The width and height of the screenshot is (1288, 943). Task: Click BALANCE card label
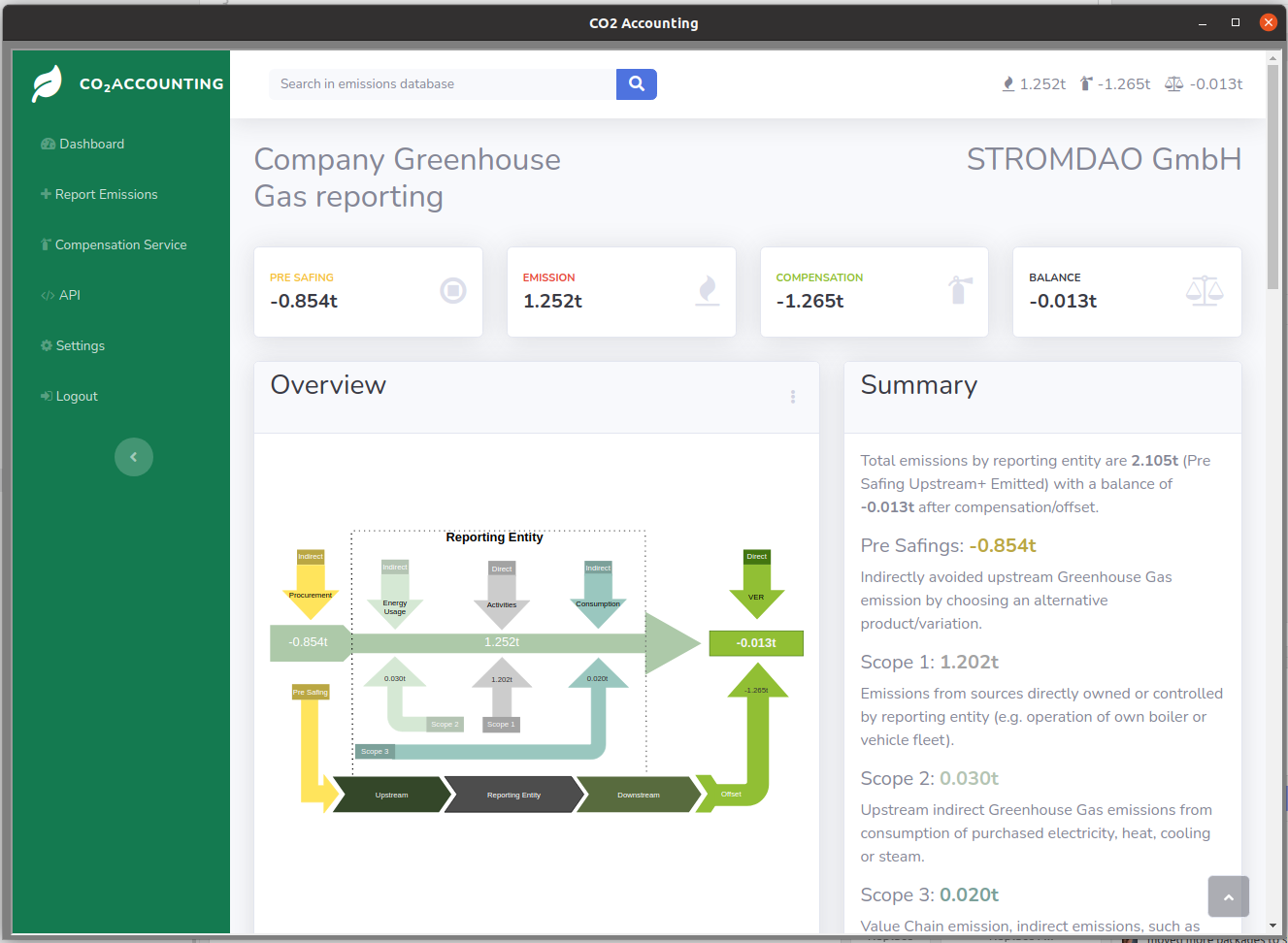[x=1054, y=277]
